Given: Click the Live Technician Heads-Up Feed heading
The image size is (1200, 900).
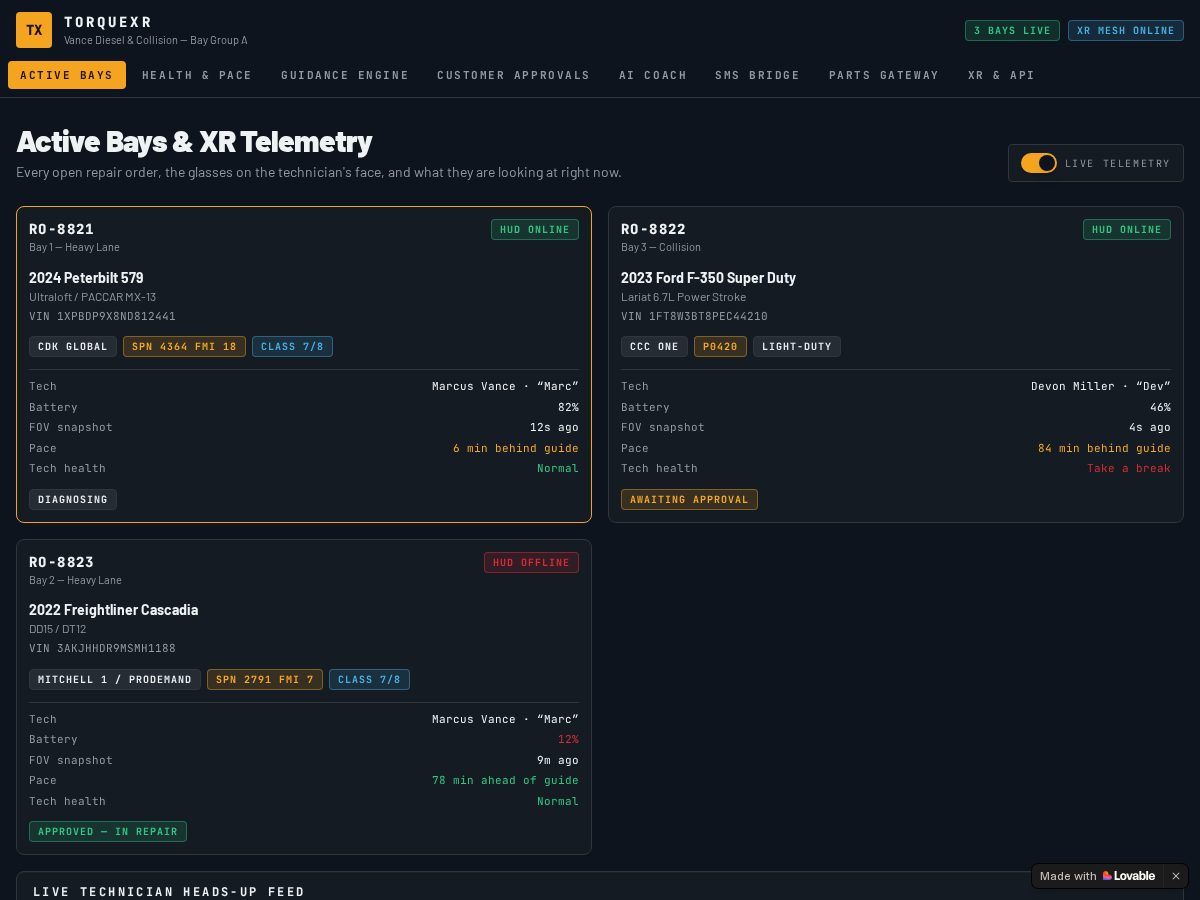Looking at the screenshot, I should point(169,892).
